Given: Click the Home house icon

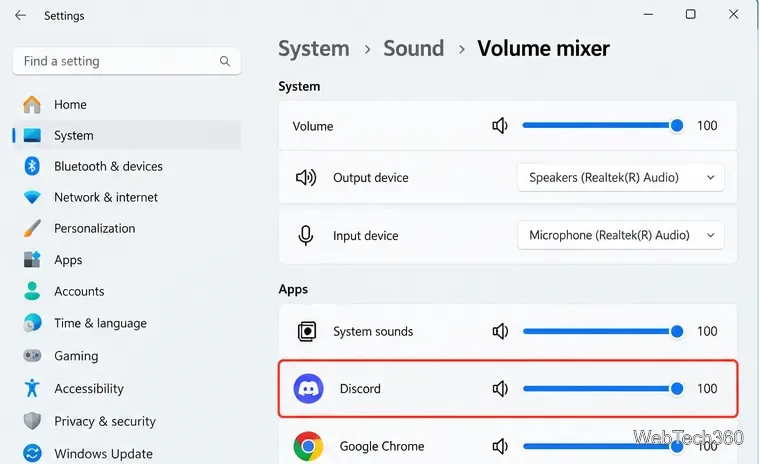Looking at the screenshot, I should click(32, 104).
